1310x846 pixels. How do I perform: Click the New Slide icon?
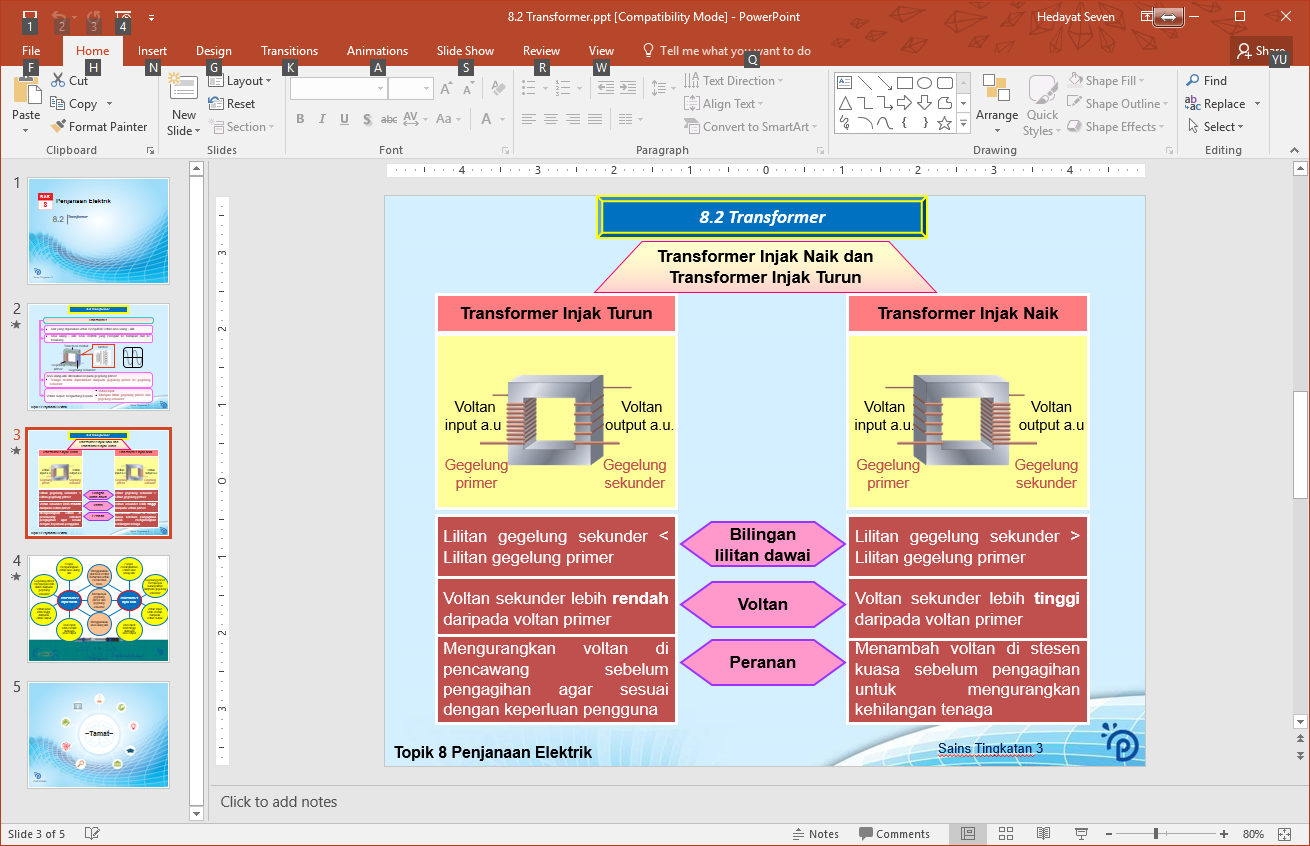[184, 88]
